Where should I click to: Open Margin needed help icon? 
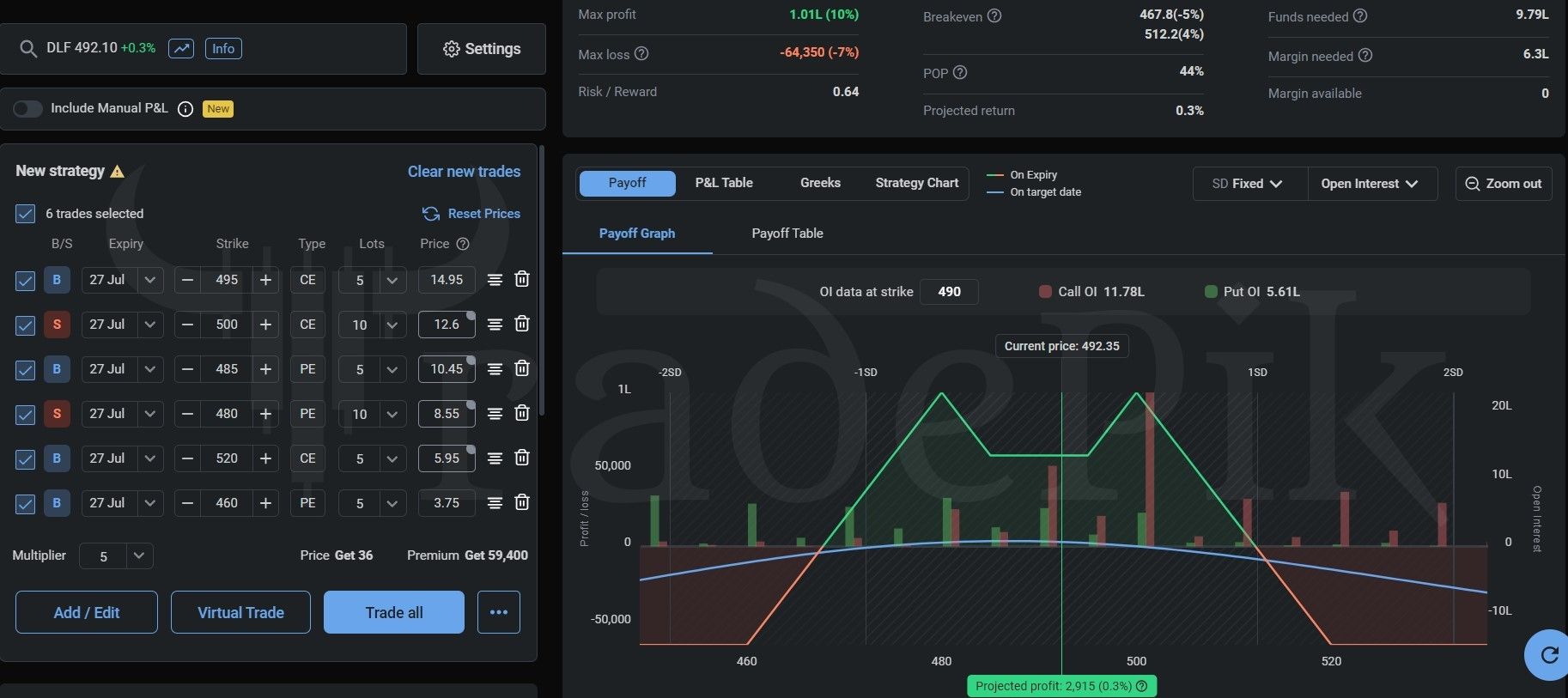coord(1365,56)
